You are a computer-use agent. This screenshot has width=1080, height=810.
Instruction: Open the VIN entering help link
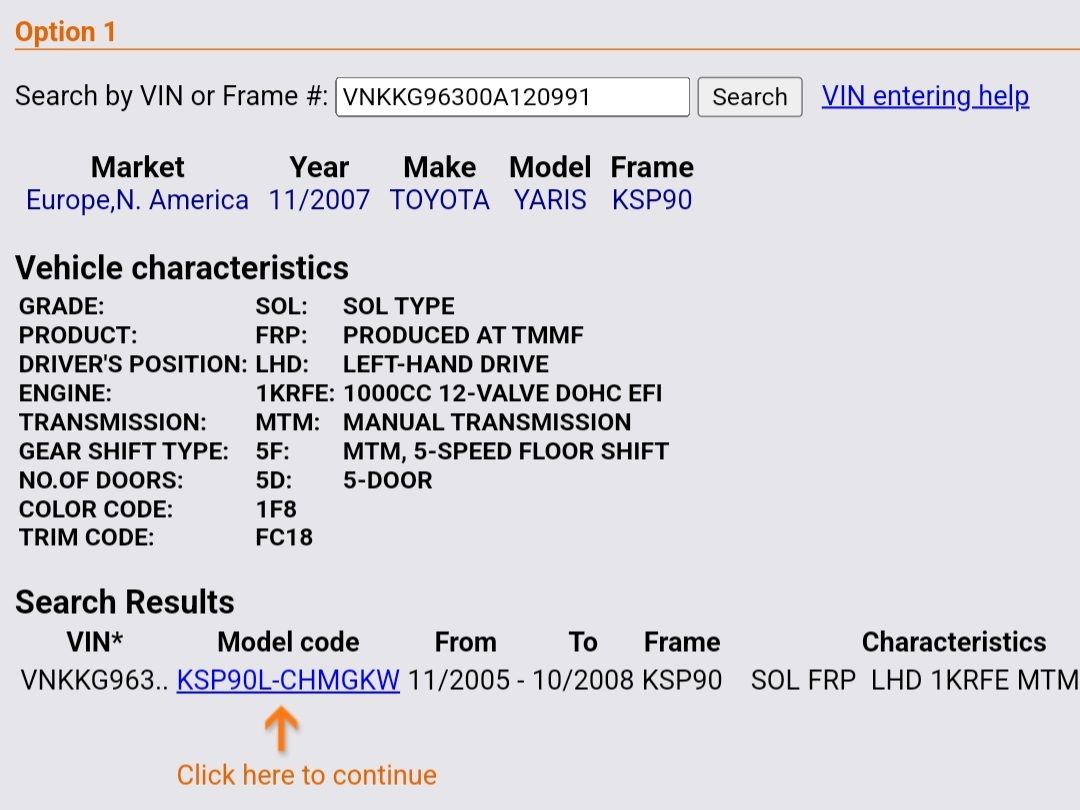pos(925,96)
